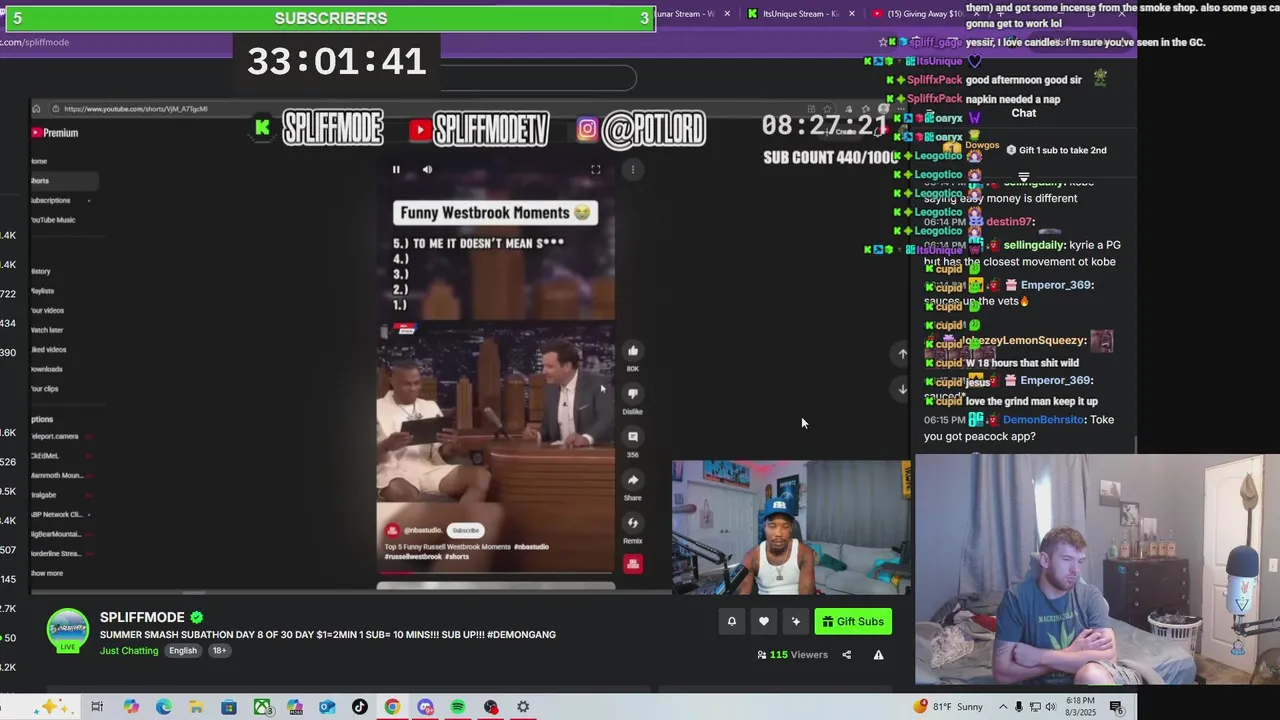The image size is (1280, 720).
Task: Open the Short's three-dot more menu
Action: 633,170
